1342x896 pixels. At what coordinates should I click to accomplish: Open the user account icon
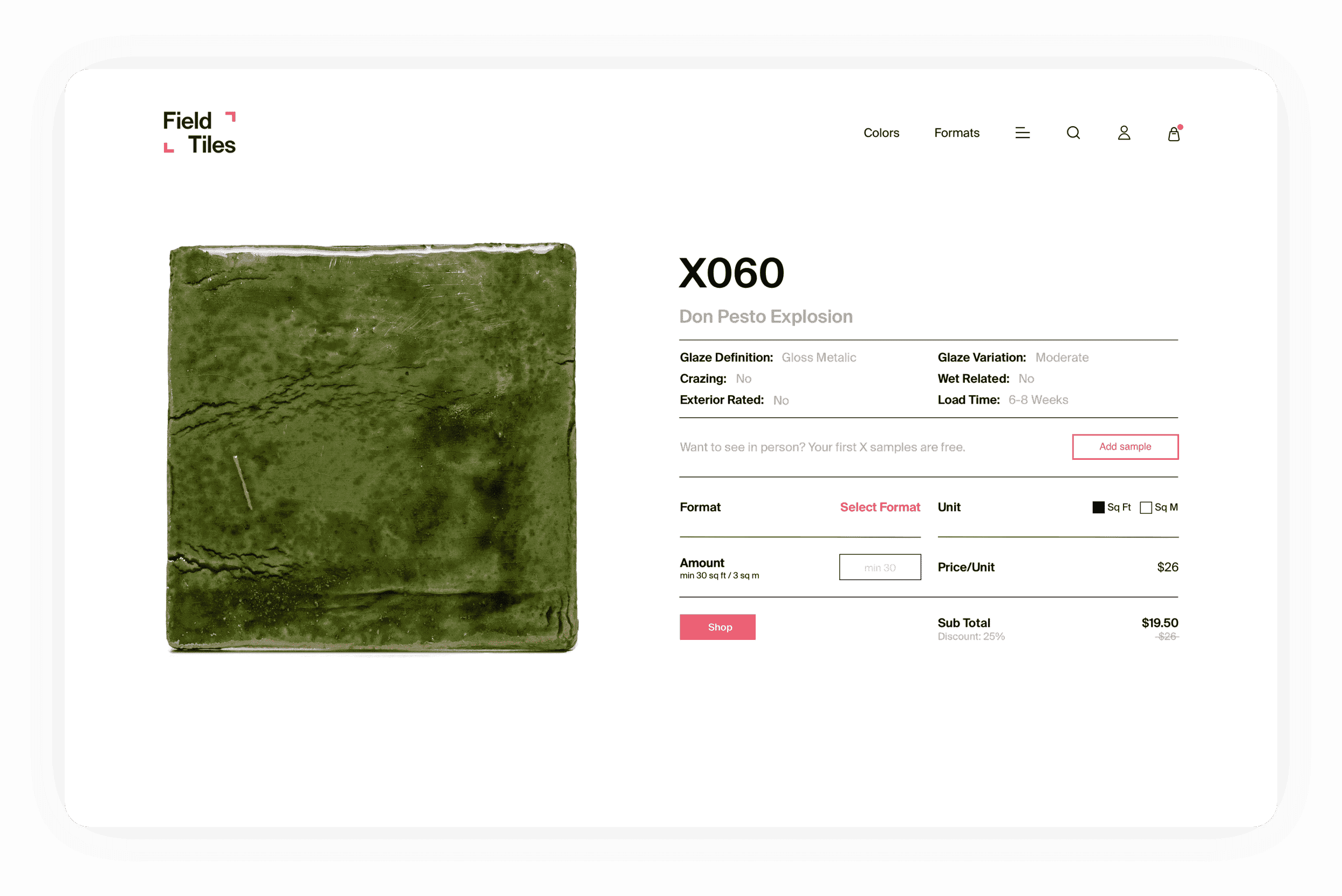click(1123, 133)
